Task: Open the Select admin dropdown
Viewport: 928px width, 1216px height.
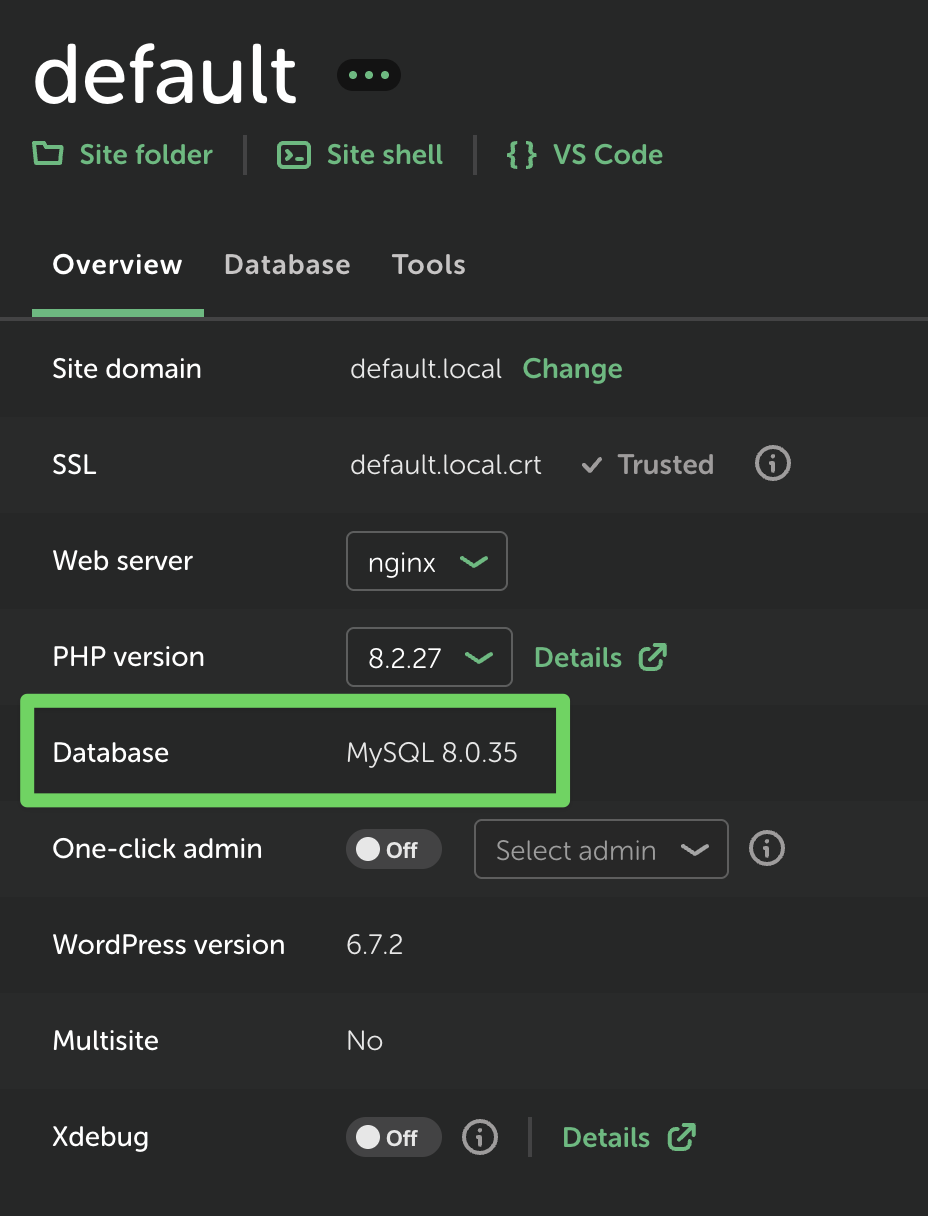Action: [x=601, y=849]
